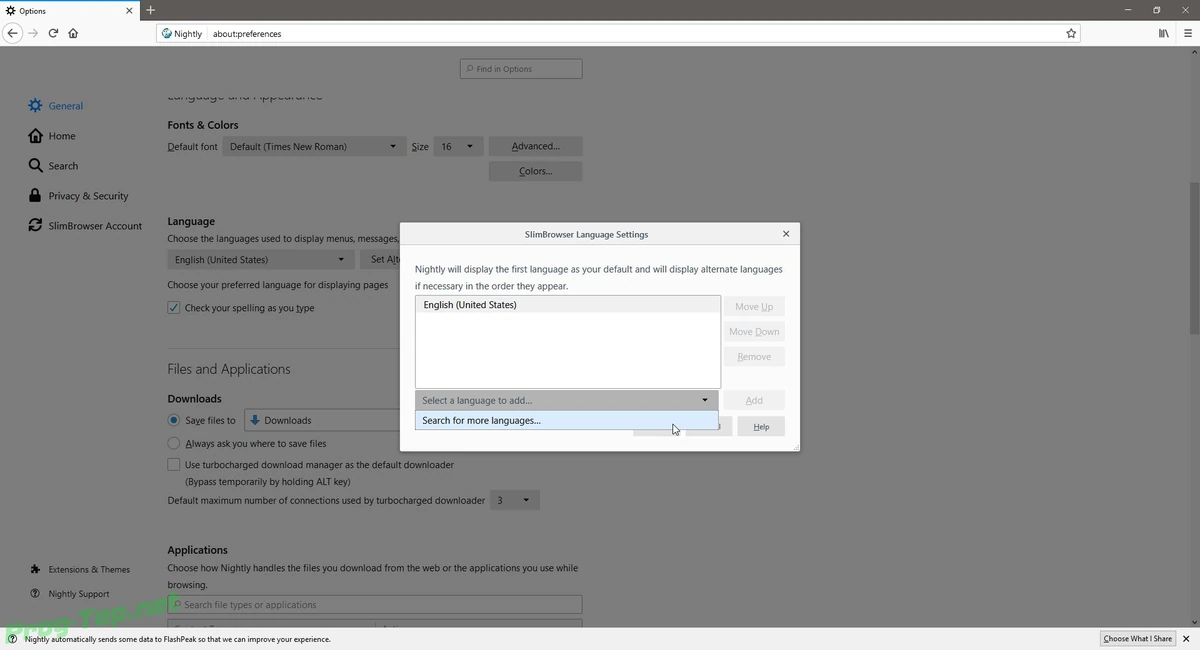Dismiss the data sharing notification bar
1200x650 pixels.
click(x=1187, y=639)
